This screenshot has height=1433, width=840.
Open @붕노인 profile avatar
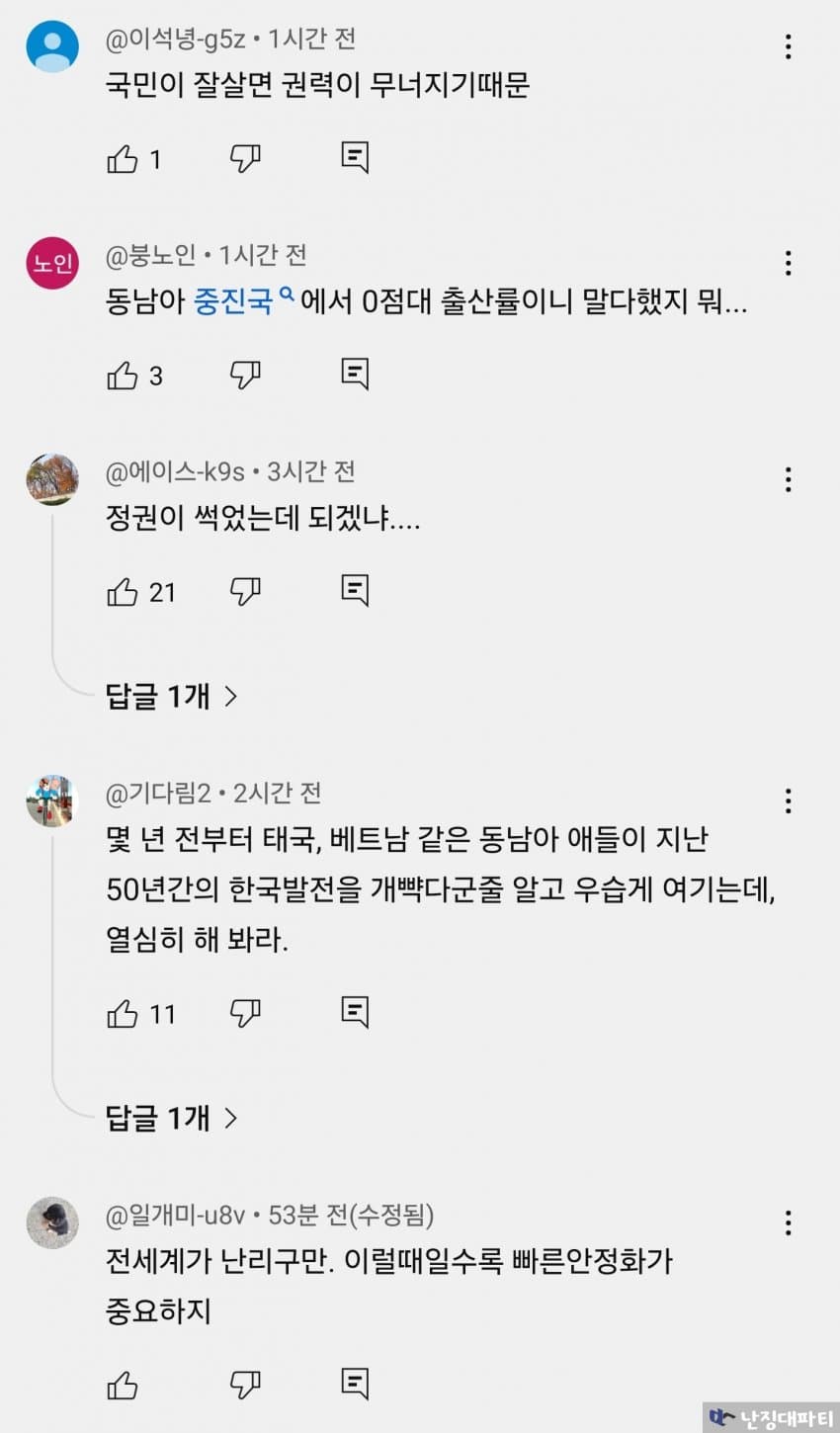point(51,263)
